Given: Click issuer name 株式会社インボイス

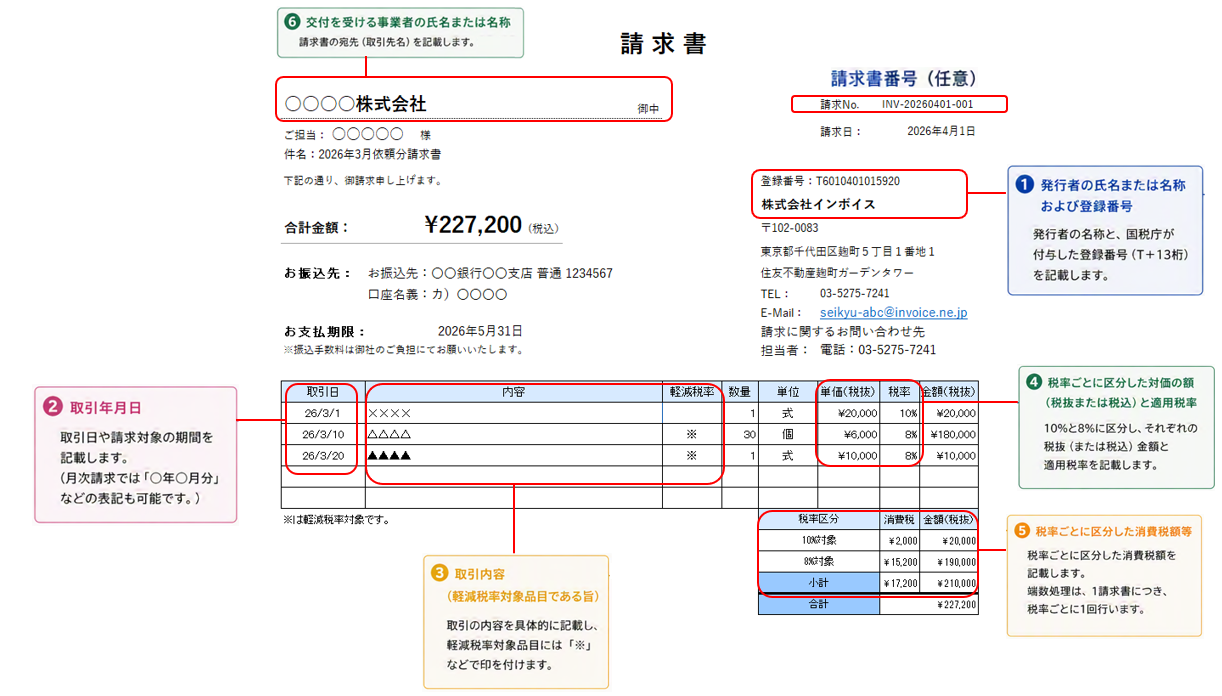Looking at the screenshot, I should [x=818, y=204].
